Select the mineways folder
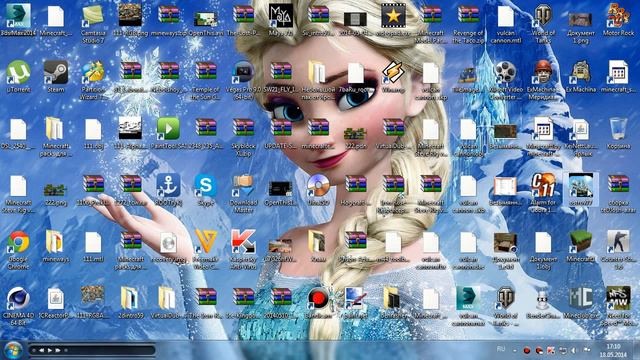Screen dimensions: 640x360 (x=56, y=246)
